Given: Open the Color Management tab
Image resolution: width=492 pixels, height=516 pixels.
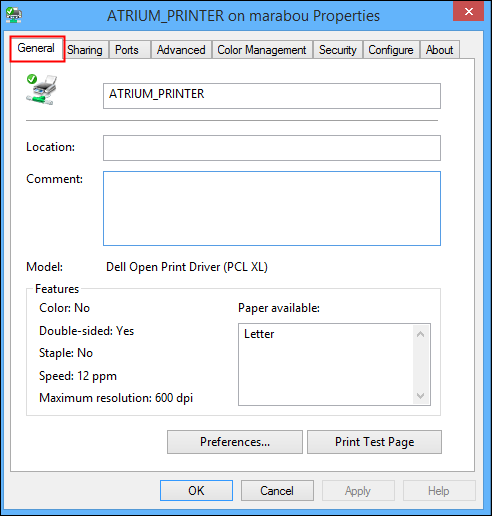Looking at the screenshot, I should coord(262,50).
